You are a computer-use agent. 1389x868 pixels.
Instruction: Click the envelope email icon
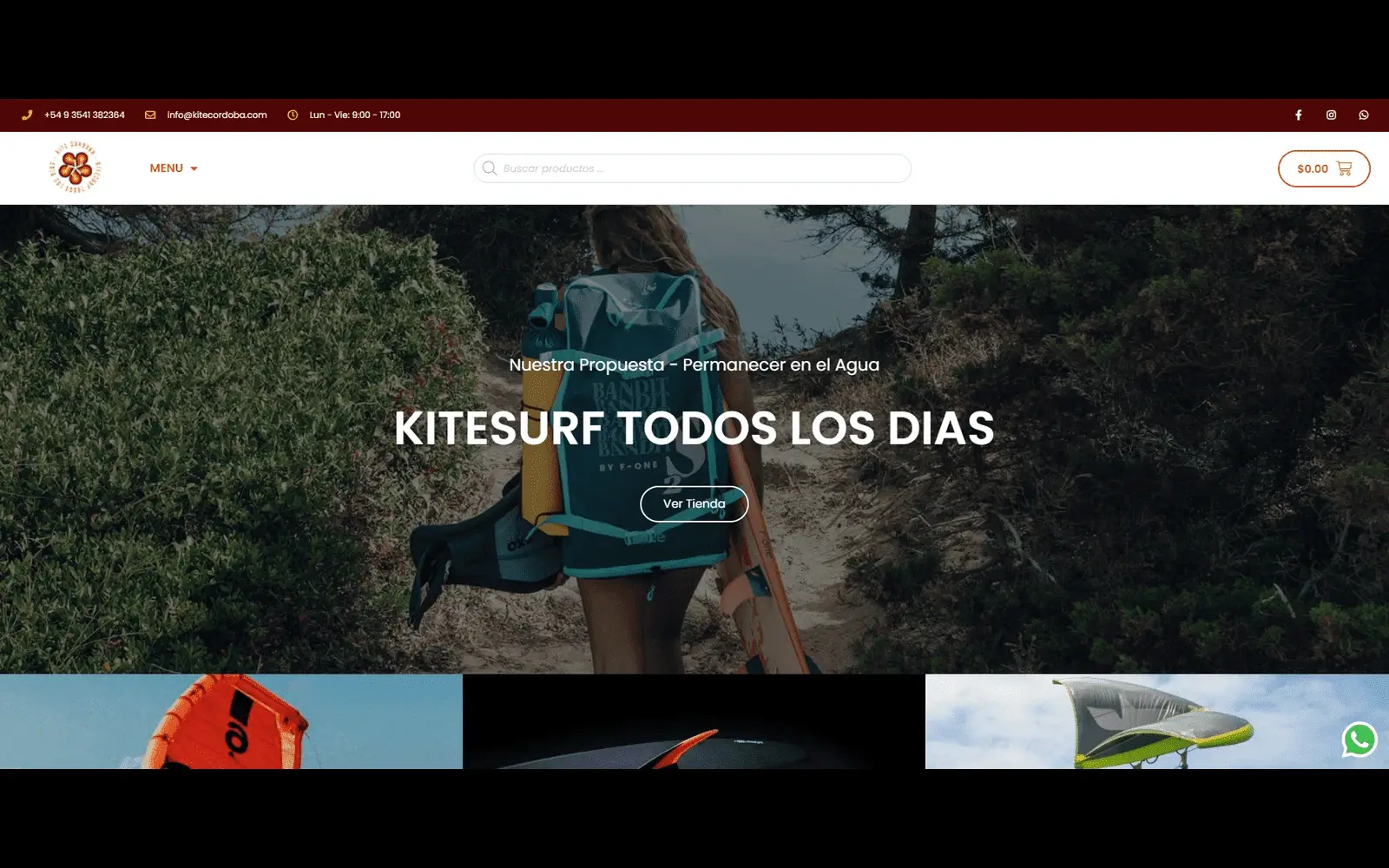(x=150, y=115)
